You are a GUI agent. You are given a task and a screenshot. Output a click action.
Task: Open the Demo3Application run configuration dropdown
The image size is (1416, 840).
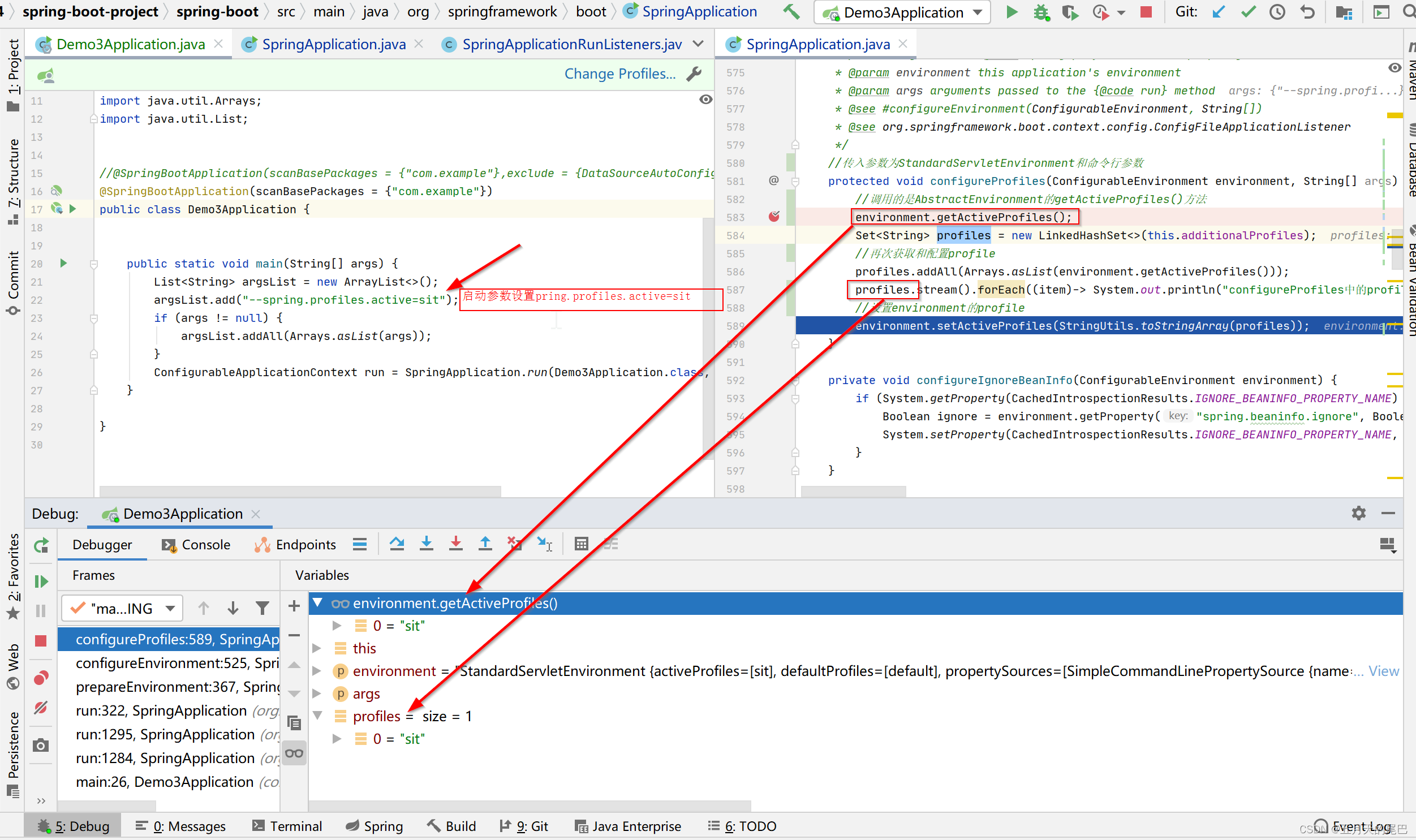(902, 12)
